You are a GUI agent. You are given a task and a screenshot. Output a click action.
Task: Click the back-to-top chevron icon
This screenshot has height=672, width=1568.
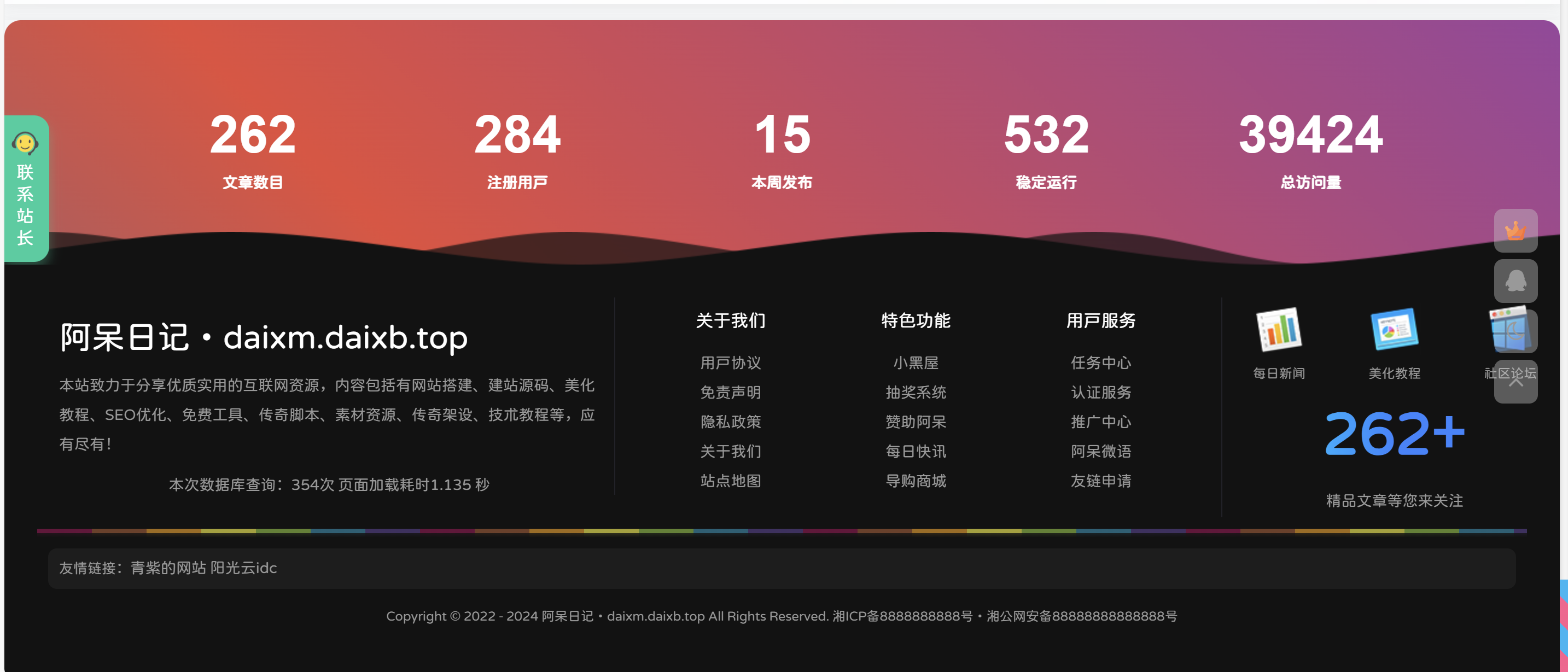[1515, 381]
